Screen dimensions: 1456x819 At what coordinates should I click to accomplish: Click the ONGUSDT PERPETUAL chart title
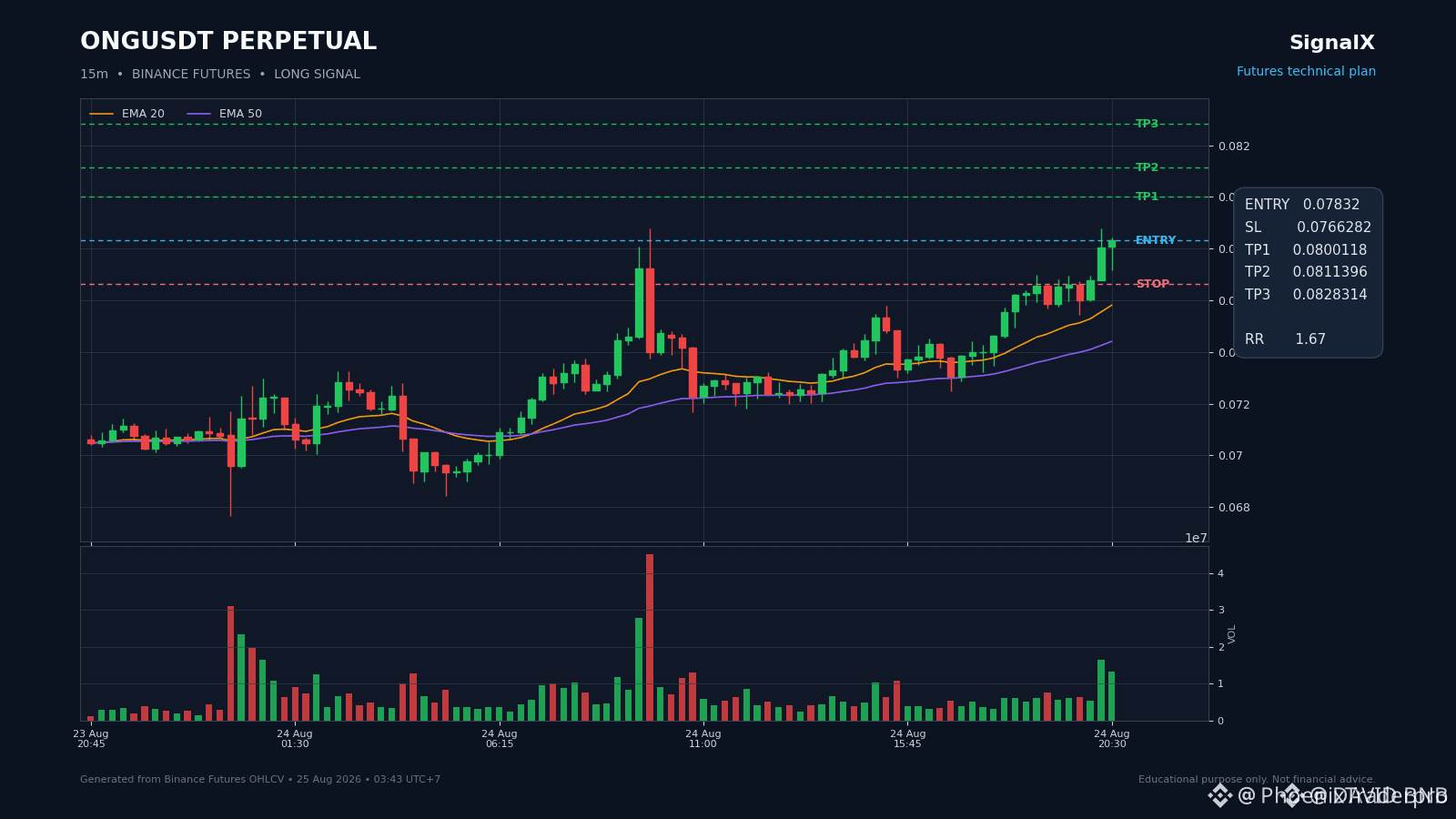(x=228, y=42)
